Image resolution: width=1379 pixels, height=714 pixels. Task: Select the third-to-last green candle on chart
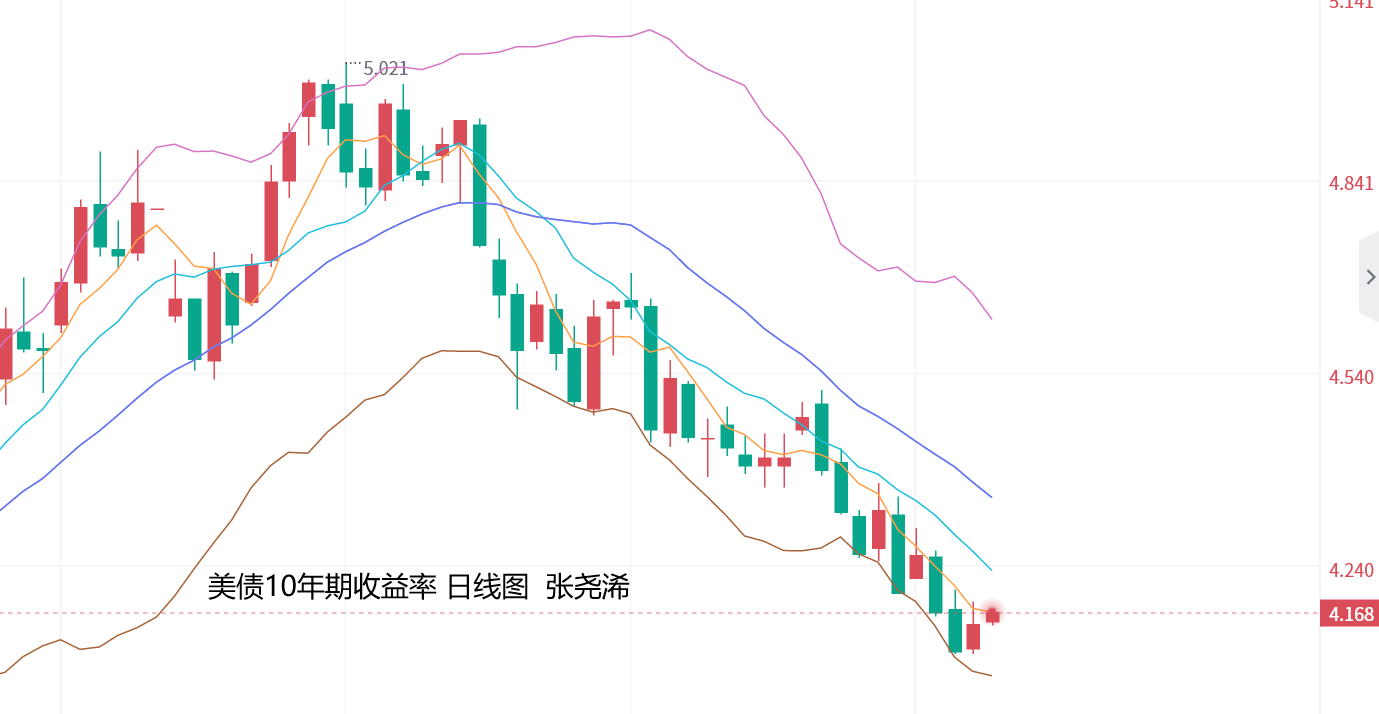[898, 553]
